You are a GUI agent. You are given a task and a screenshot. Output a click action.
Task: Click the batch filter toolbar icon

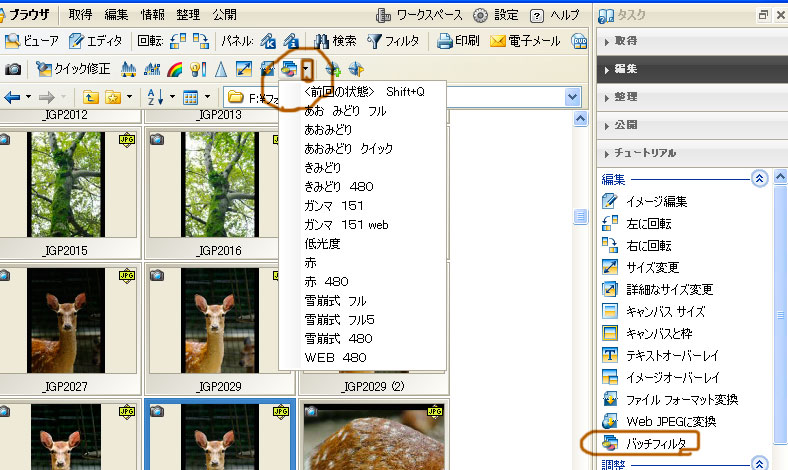tap(289, 69)
